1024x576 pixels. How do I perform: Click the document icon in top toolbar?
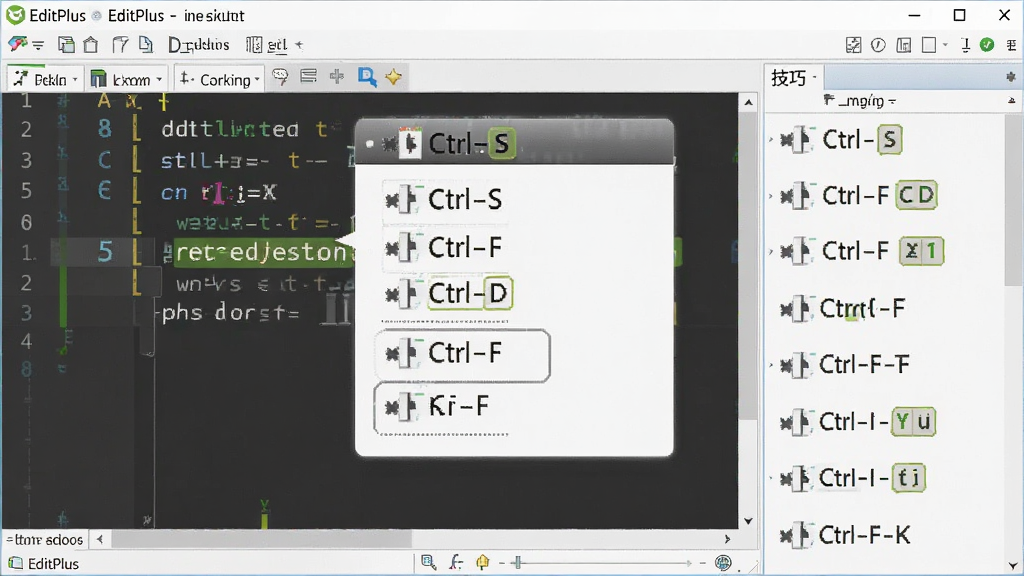pyautogui.click(x=146, y=44)
